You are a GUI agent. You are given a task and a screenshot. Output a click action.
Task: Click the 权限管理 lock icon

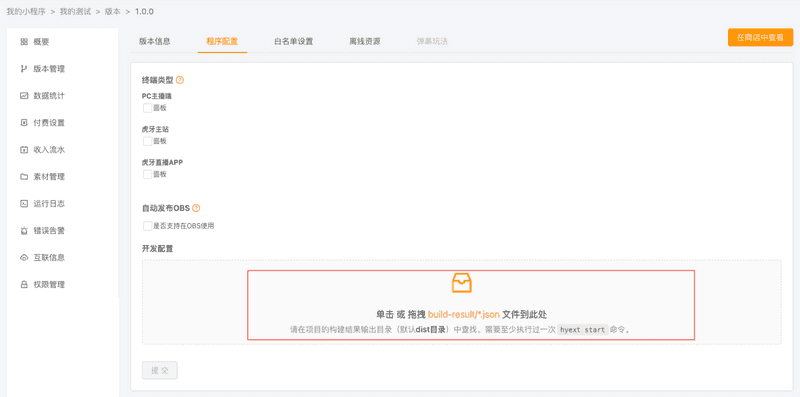click(x=24, y=285)
